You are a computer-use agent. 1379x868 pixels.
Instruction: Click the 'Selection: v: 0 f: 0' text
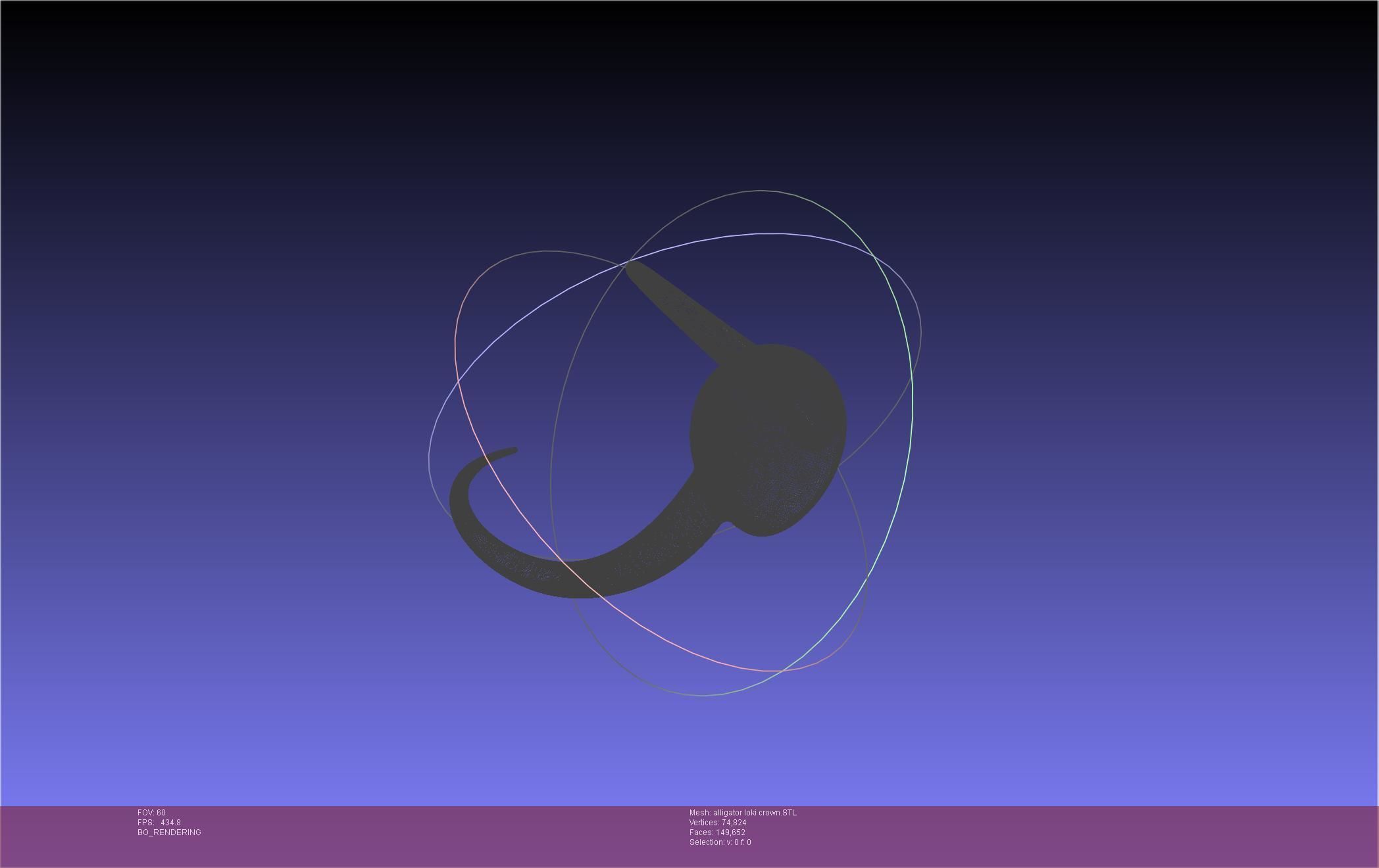point(720,842)
